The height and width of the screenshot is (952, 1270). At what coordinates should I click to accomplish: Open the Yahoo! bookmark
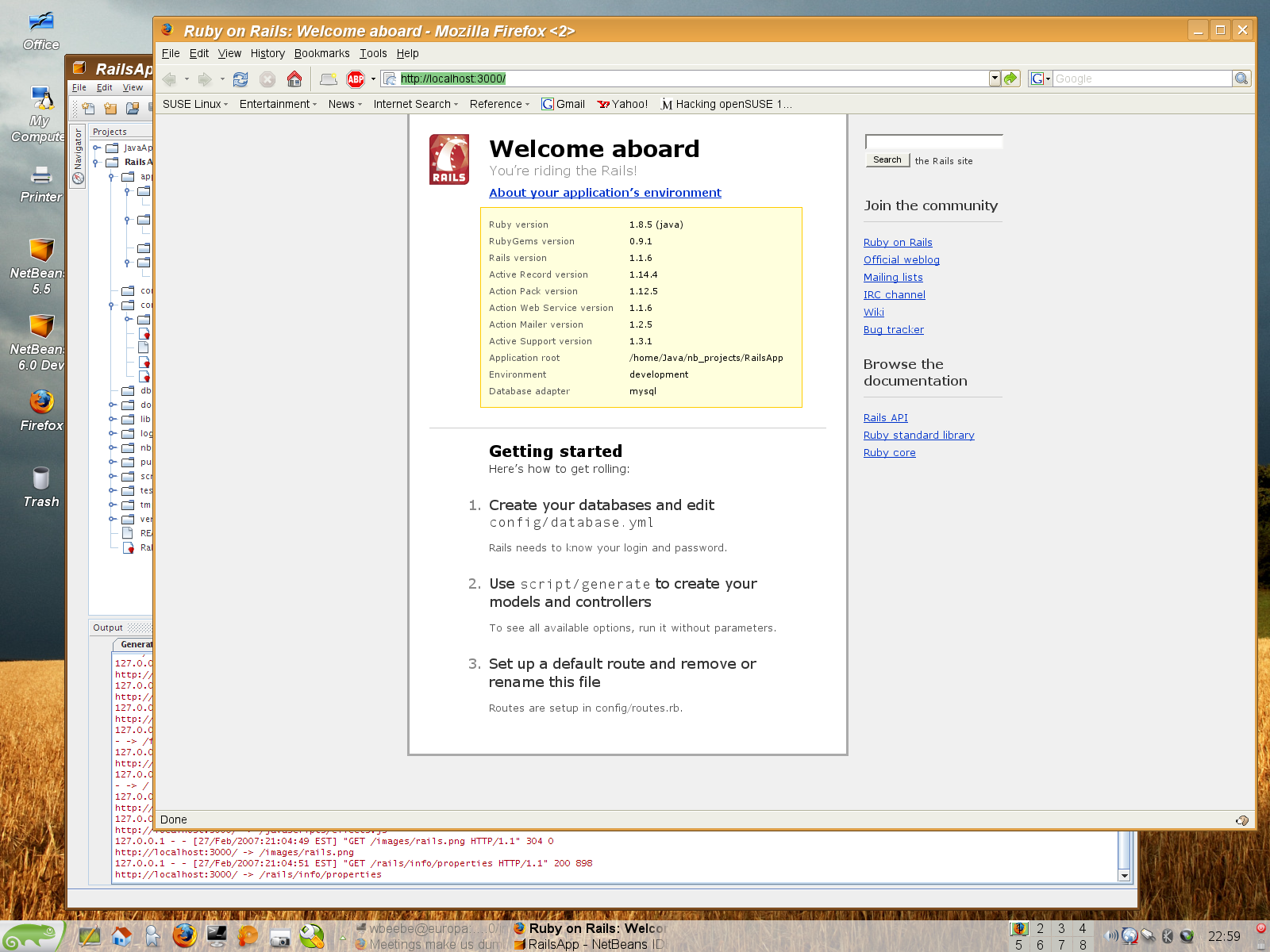pyautogui.click(x=622, y=104)
